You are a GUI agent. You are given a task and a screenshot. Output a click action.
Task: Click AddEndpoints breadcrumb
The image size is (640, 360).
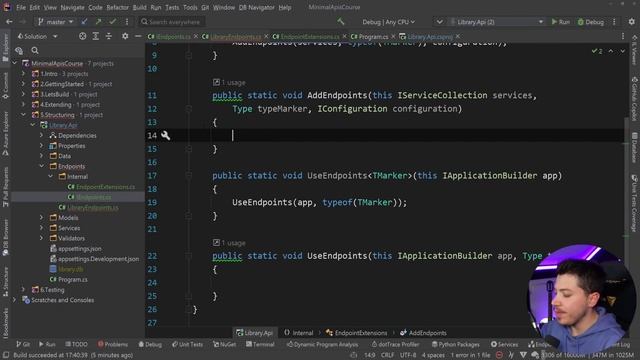pyautogui.click(x=423, y=333)
